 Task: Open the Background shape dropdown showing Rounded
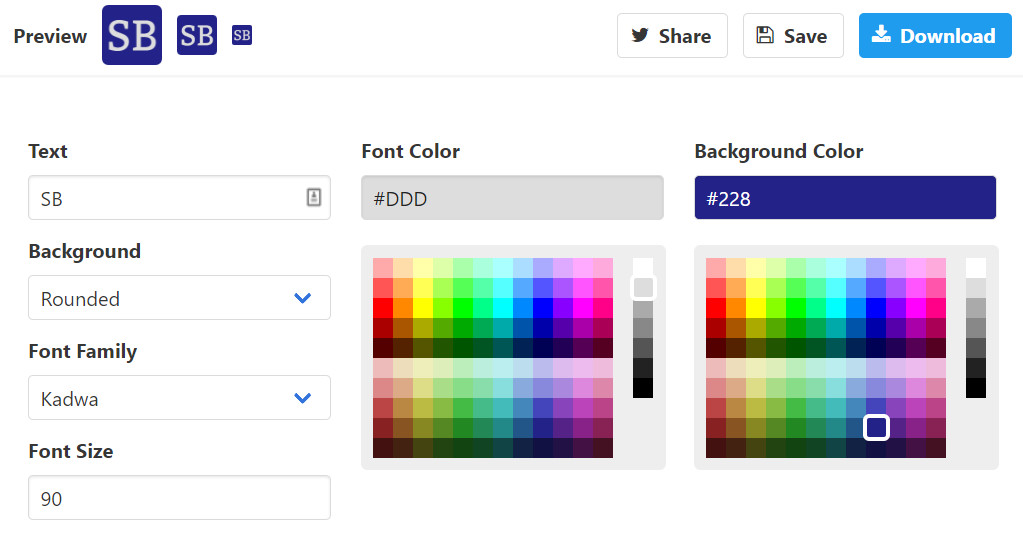(x=179, y=297)
